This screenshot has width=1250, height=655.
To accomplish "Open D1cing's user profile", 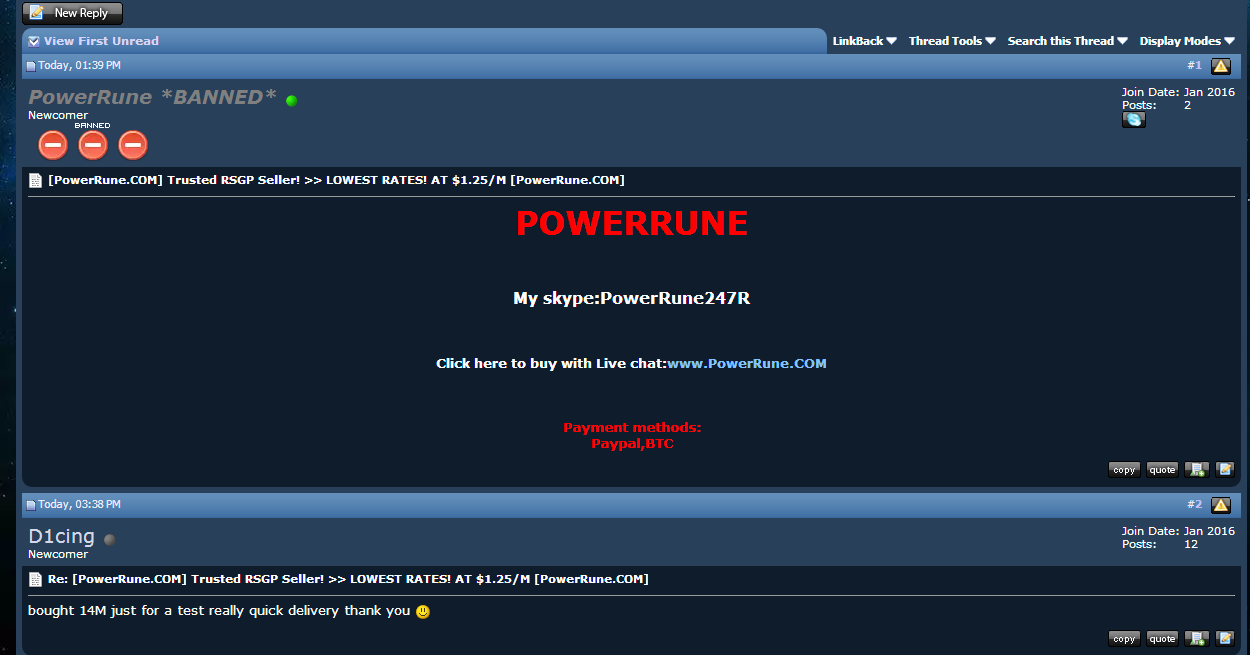I will (61, 537).
